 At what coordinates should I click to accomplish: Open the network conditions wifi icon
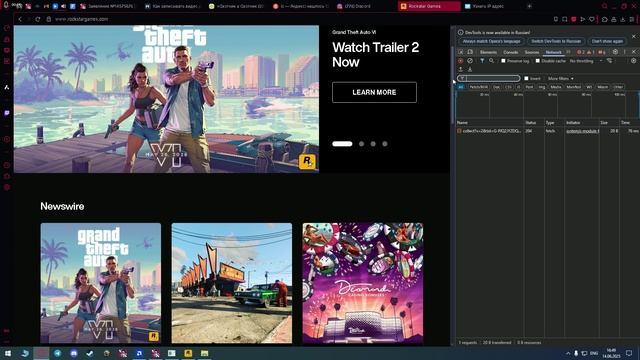(609, 61)
